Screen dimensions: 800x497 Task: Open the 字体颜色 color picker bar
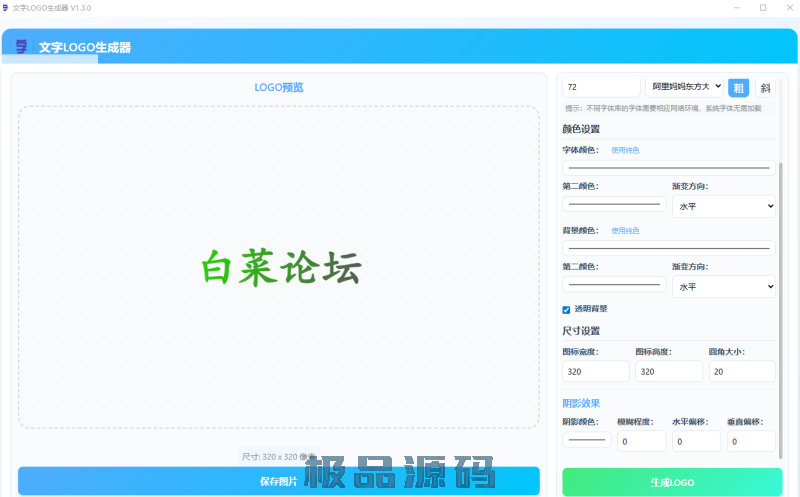point(668,168)
